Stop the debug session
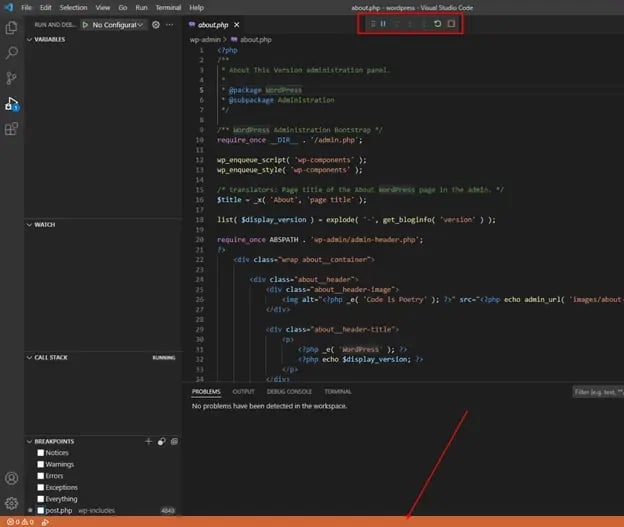 [451, 23]
